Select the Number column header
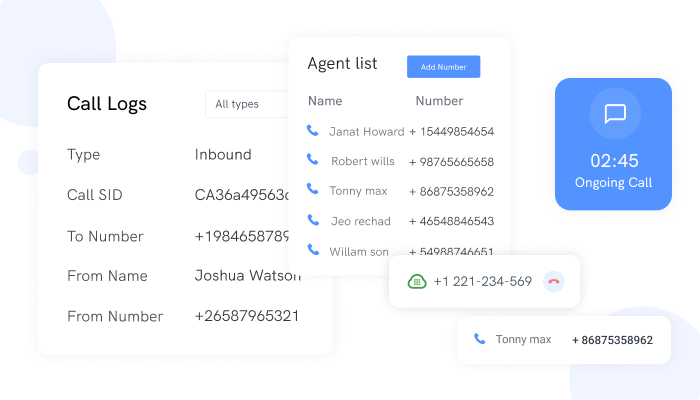Screen dimensions: 700x400 439,101
